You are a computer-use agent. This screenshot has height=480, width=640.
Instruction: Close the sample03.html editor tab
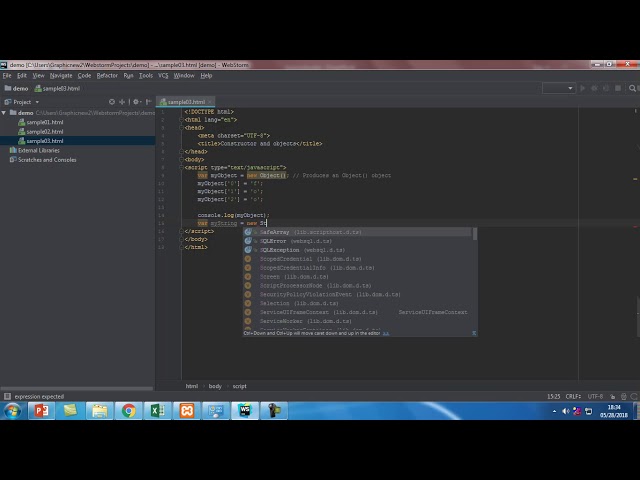tap(210, 102)
